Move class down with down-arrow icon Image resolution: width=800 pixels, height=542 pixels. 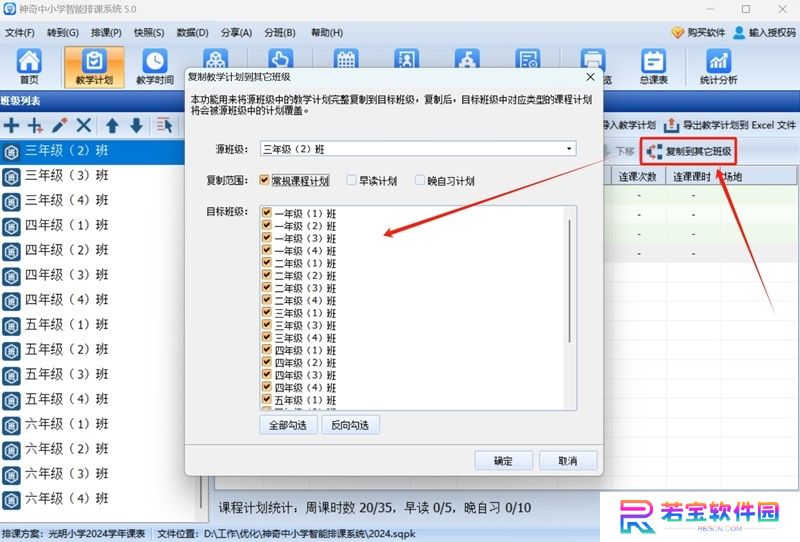[x=136, y=125]
